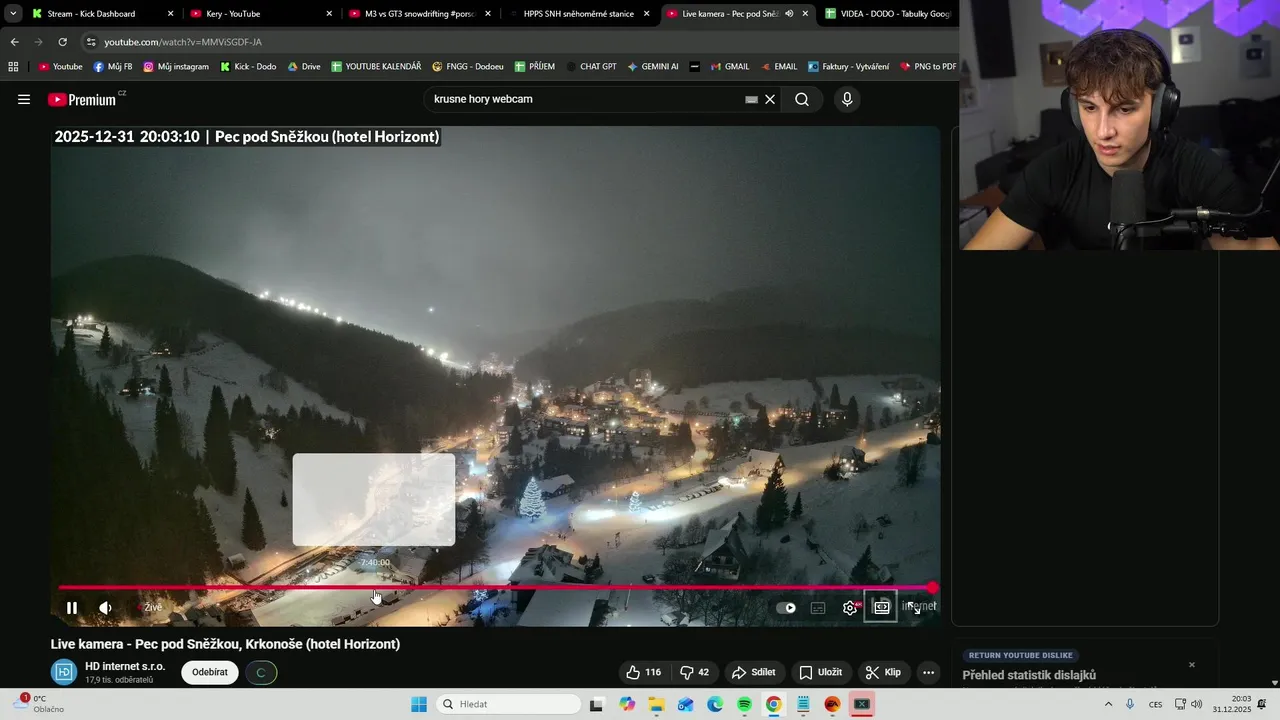This screenshot has height=720, width=1280.
Task: Switch to Kery - YouTube tab
Action: click(262, 14)
